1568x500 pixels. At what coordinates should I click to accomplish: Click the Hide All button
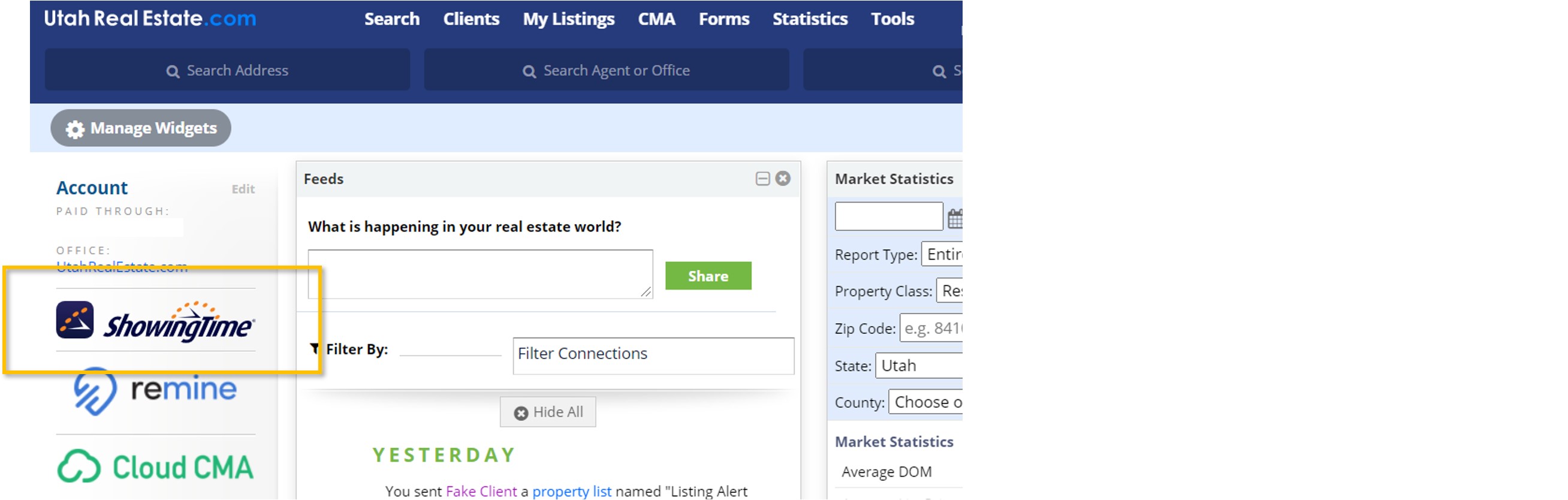[548, 412]
